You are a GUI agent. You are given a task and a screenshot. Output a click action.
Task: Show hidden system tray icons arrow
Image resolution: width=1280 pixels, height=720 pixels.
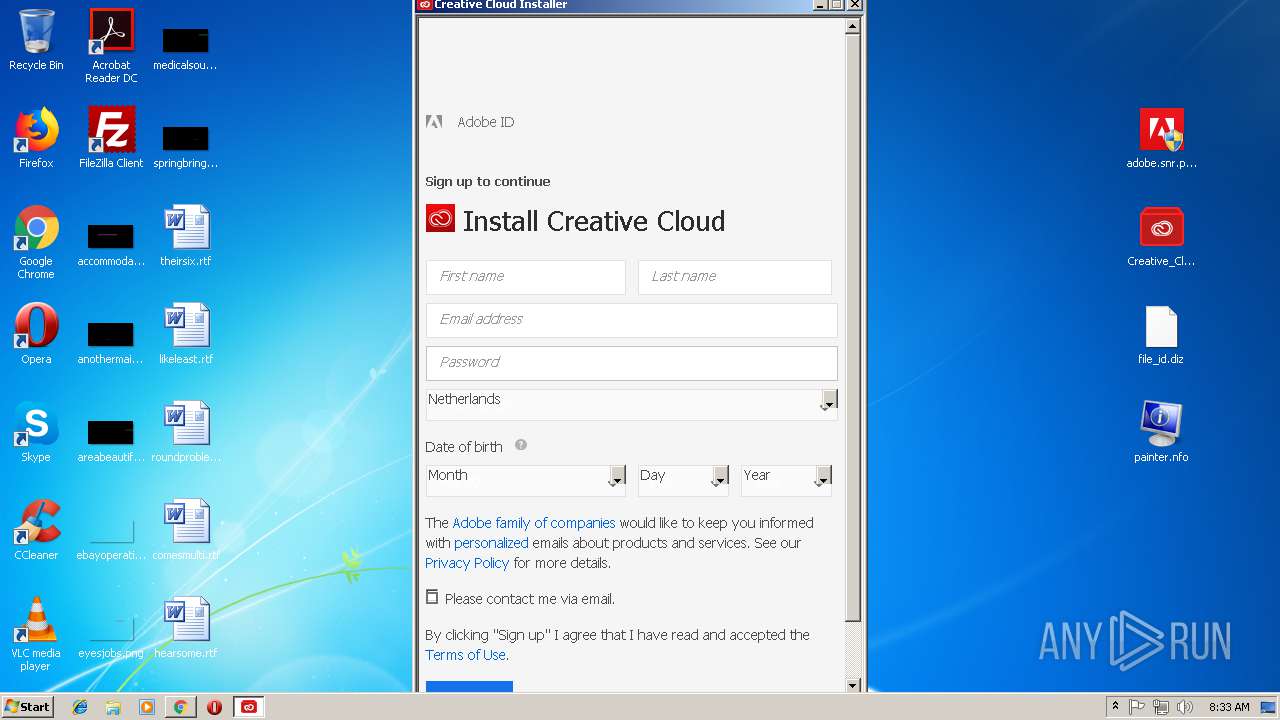(x=1115, y=706)
